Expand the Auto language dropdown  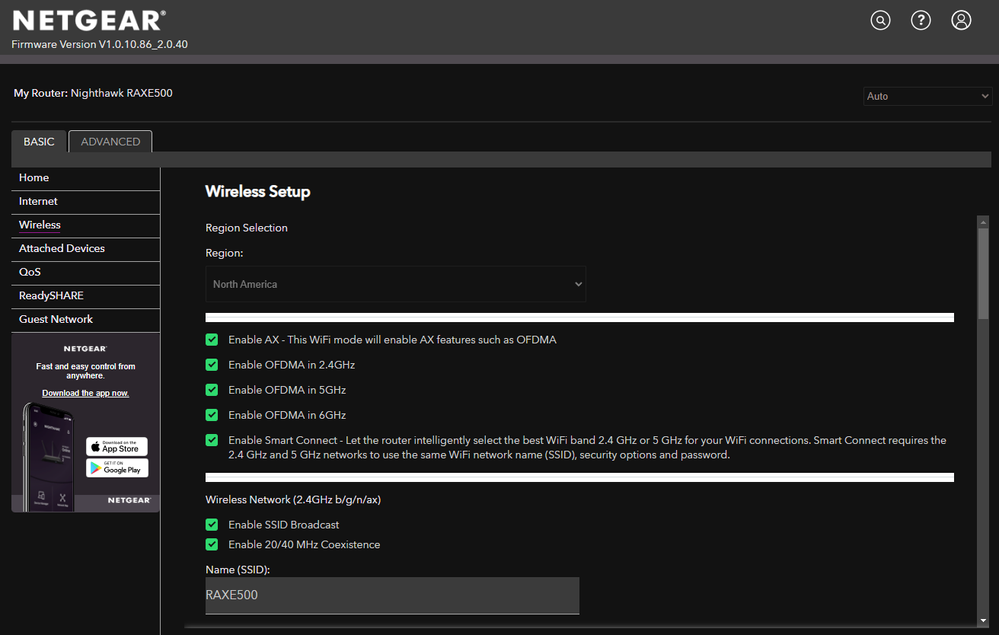[x=927, y=96]
